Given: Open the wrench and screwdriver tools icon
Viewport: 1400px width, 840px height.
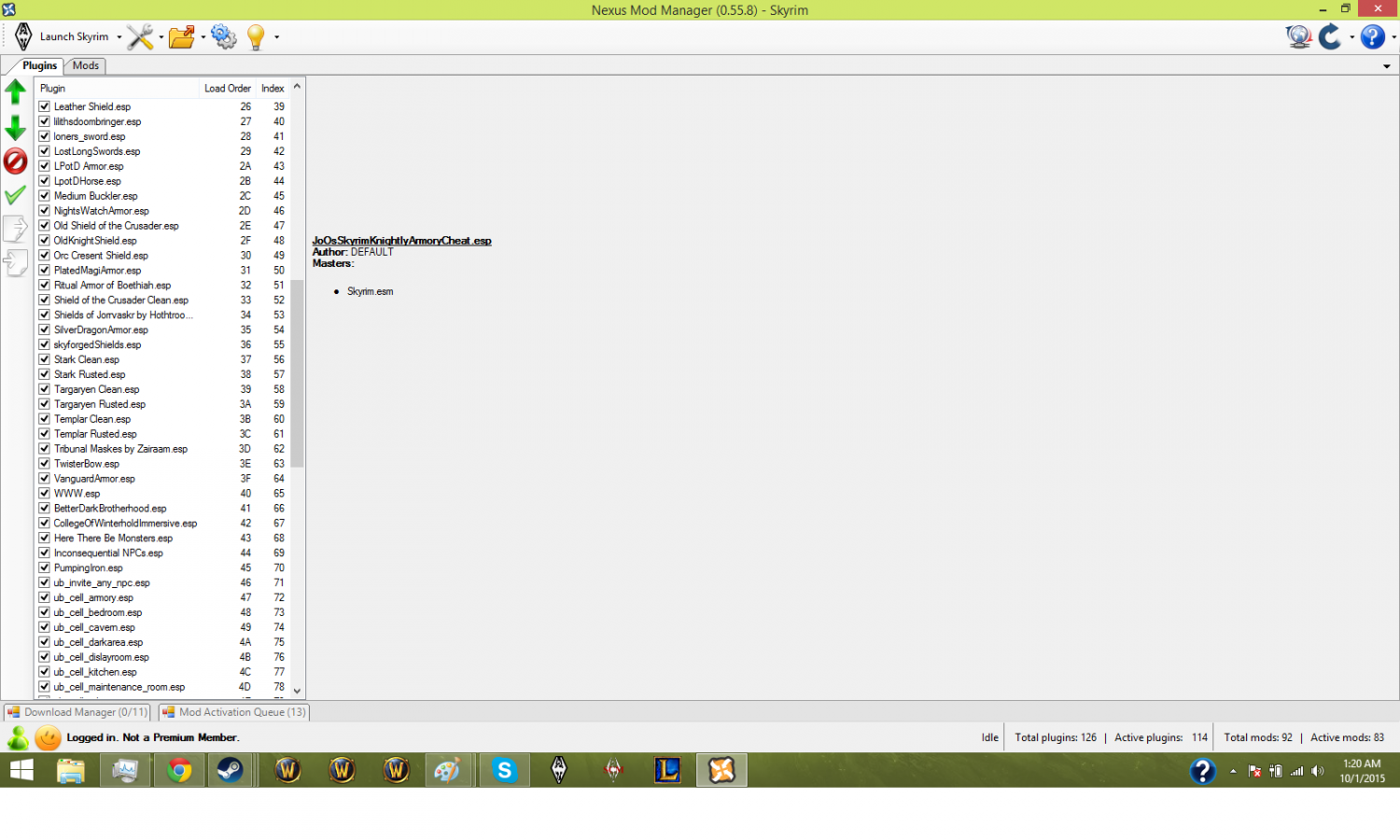Looking at the screenshot, I should 140,37.
